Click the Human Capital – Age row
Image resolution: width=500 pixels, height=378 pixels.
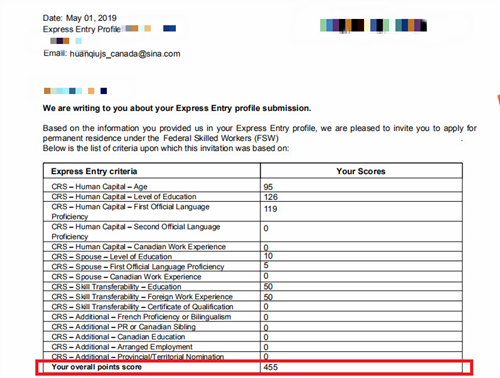click(253, 186)
